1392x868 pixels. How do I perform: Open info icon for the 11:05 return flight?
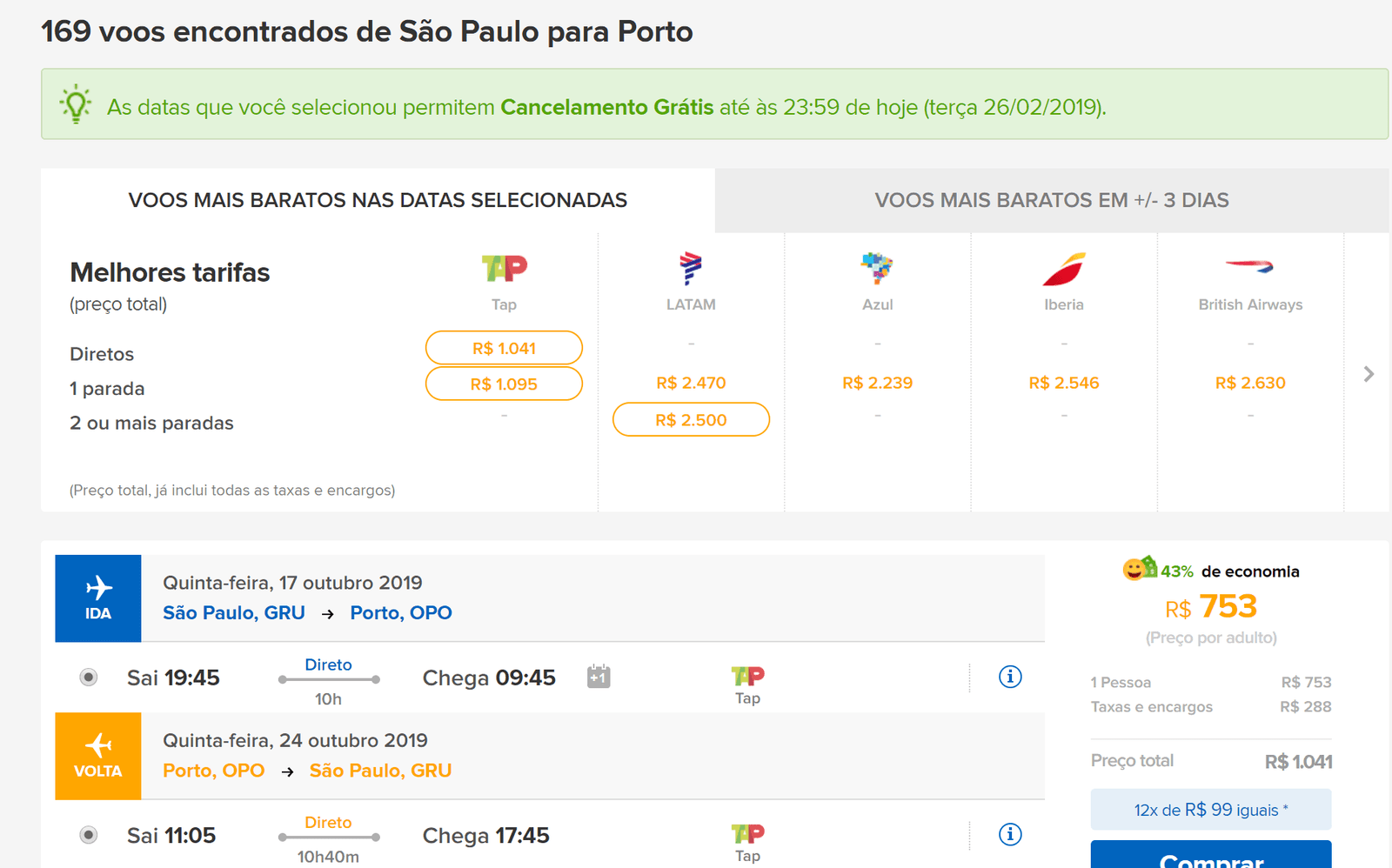pos(1010,835)
